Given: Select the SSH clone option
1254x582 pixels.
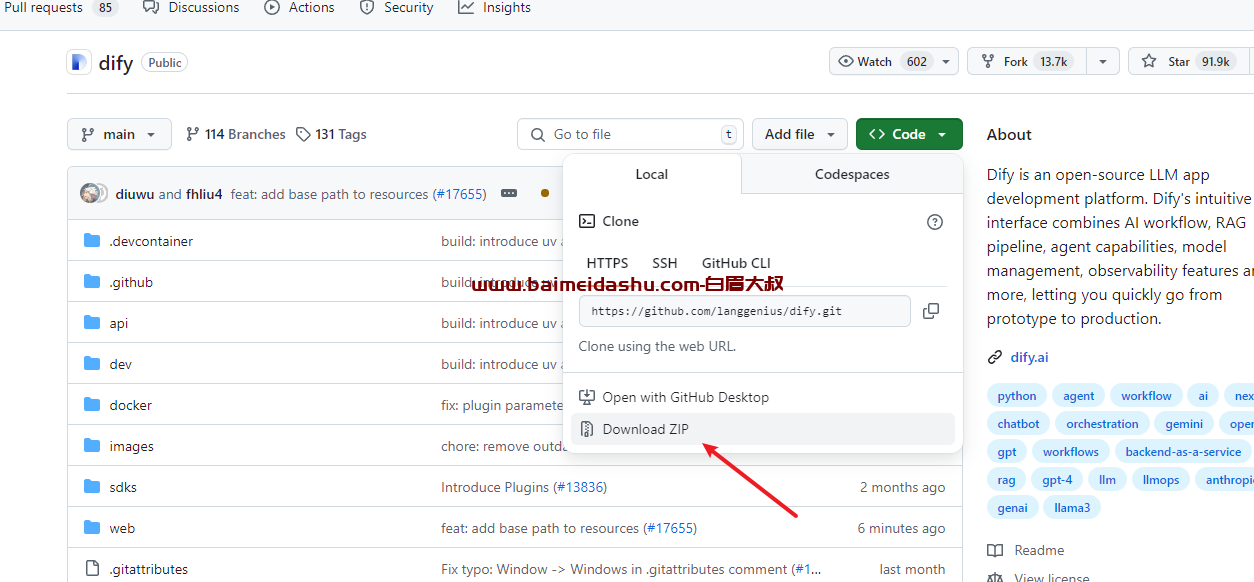Looking at the screenshot, I should point(665,263).
